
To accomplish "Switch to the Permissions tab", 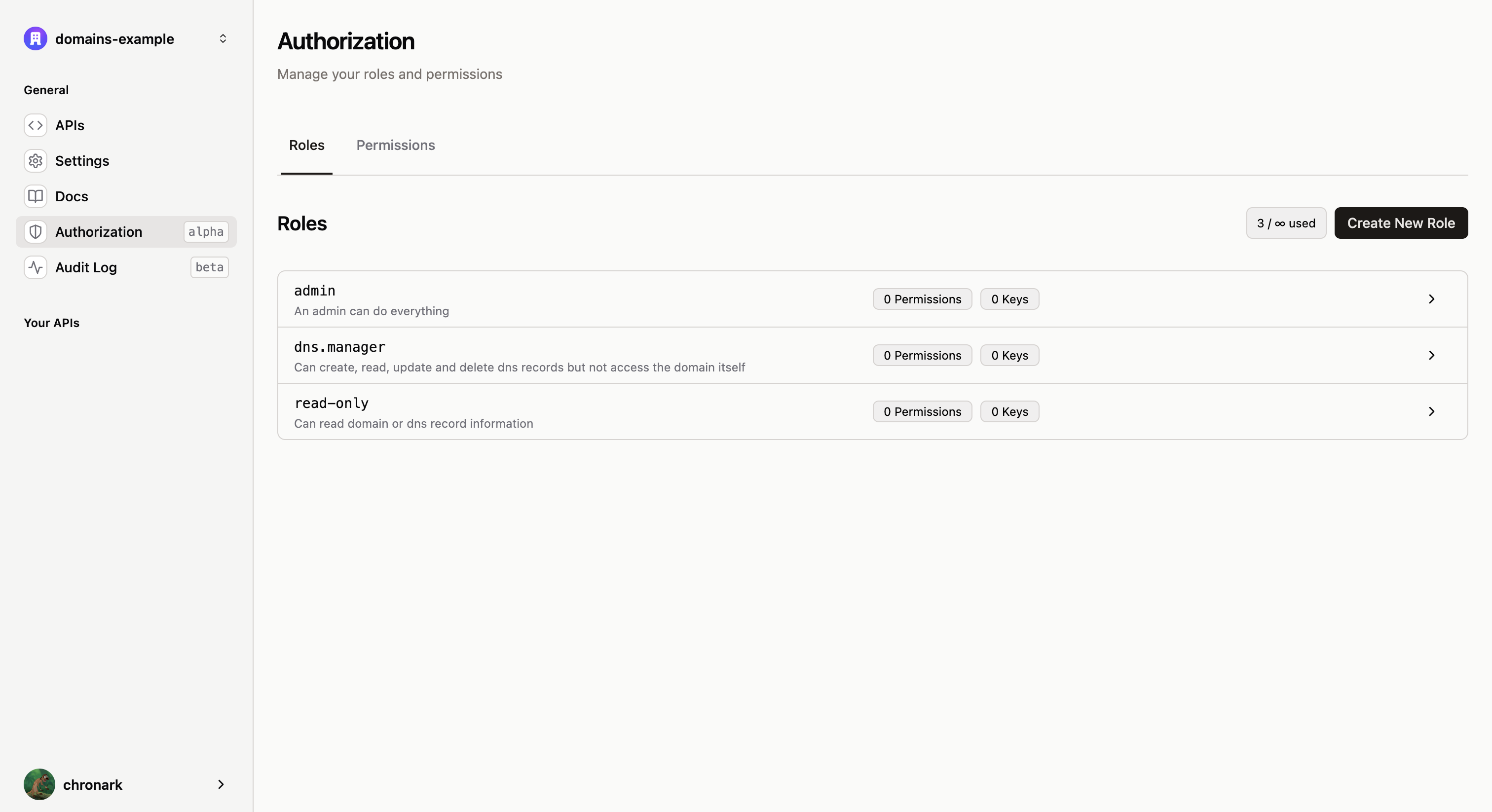I will click(396, 146).
